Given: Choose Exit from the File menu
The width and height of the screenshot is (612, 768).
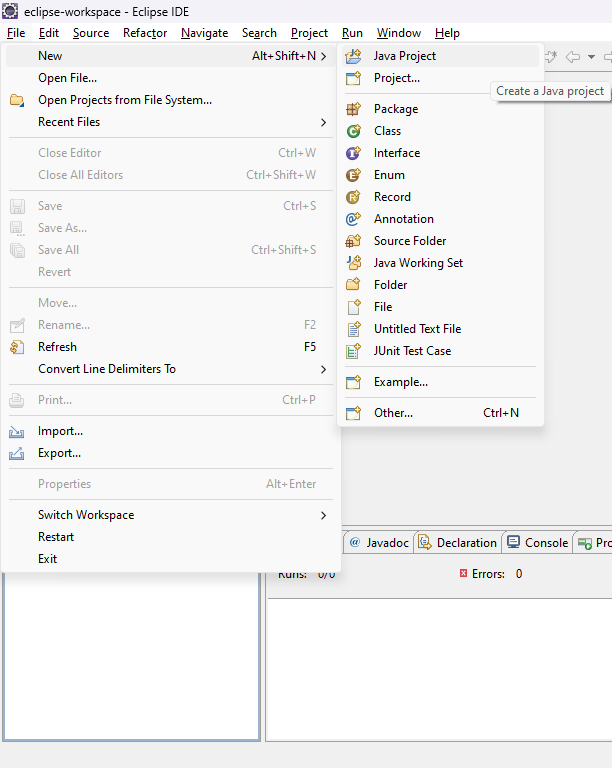Looking at the screenshot, I should 169,559.
